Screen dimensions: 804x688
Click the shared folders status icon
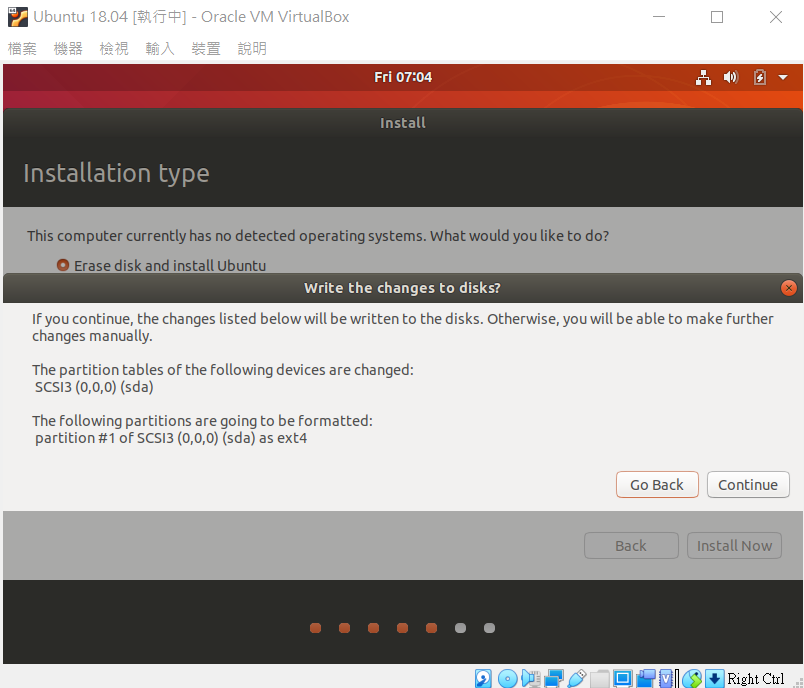click(x=599, y=678)
